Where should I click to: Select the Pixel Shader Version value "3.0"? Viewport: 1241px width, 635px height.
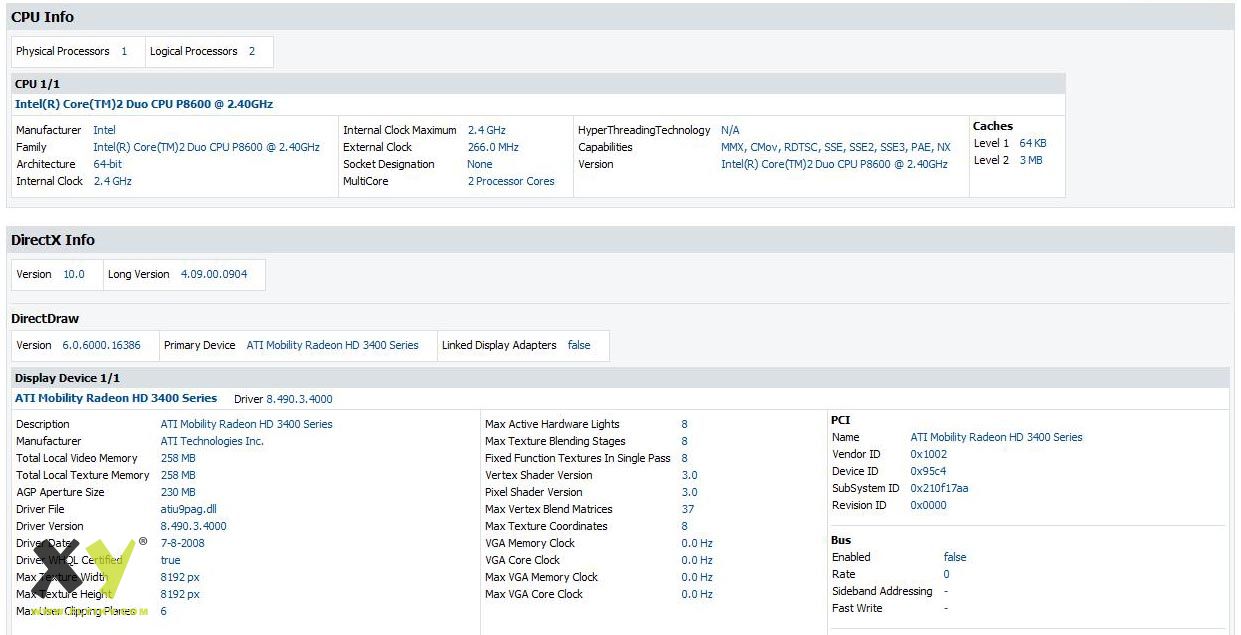[x=690, y=492]
